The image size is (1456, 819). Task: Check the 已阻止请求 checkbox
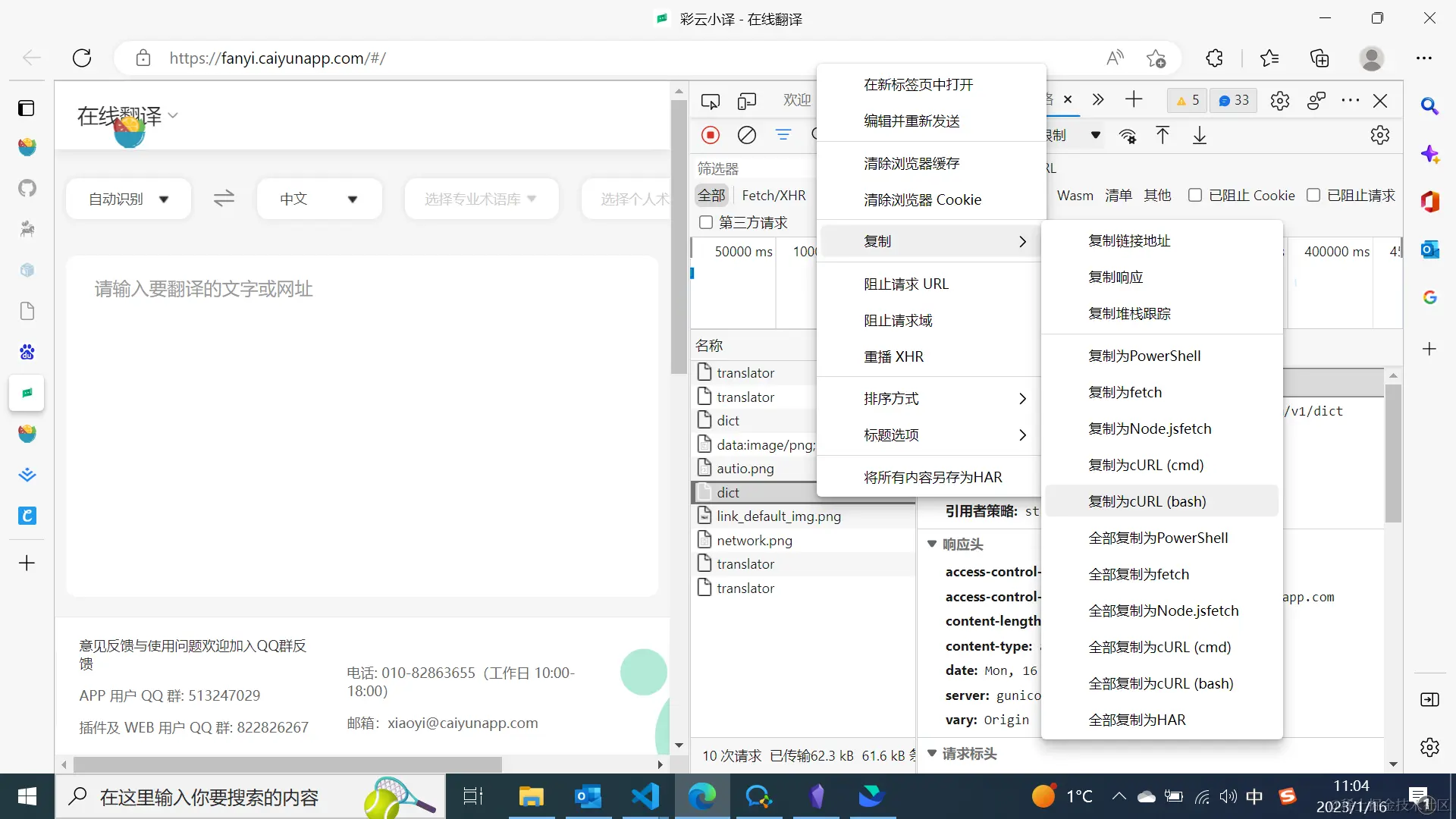[x=1313, y=195]
